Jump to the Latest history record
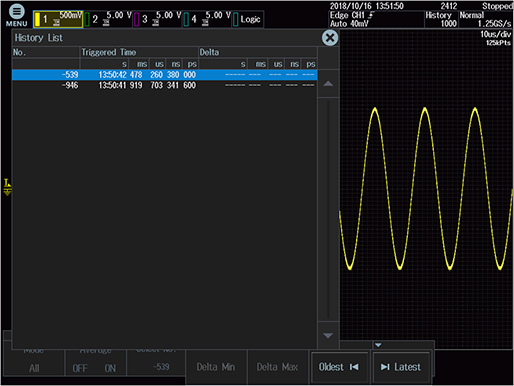The image size is (514, 386). pyautogui.click(x=401, y=367)
